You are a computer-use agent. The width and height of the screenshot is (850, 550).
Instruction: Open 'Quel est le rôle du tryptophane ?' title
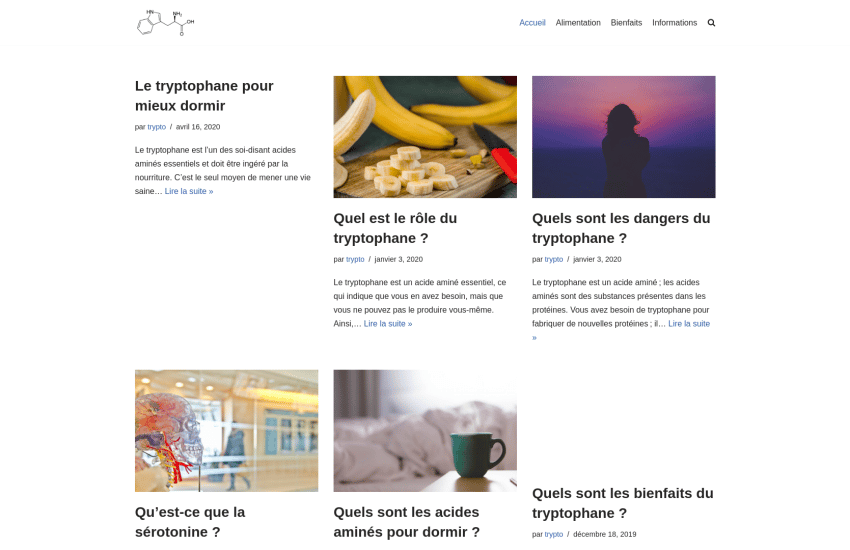(x=395, y=228)
